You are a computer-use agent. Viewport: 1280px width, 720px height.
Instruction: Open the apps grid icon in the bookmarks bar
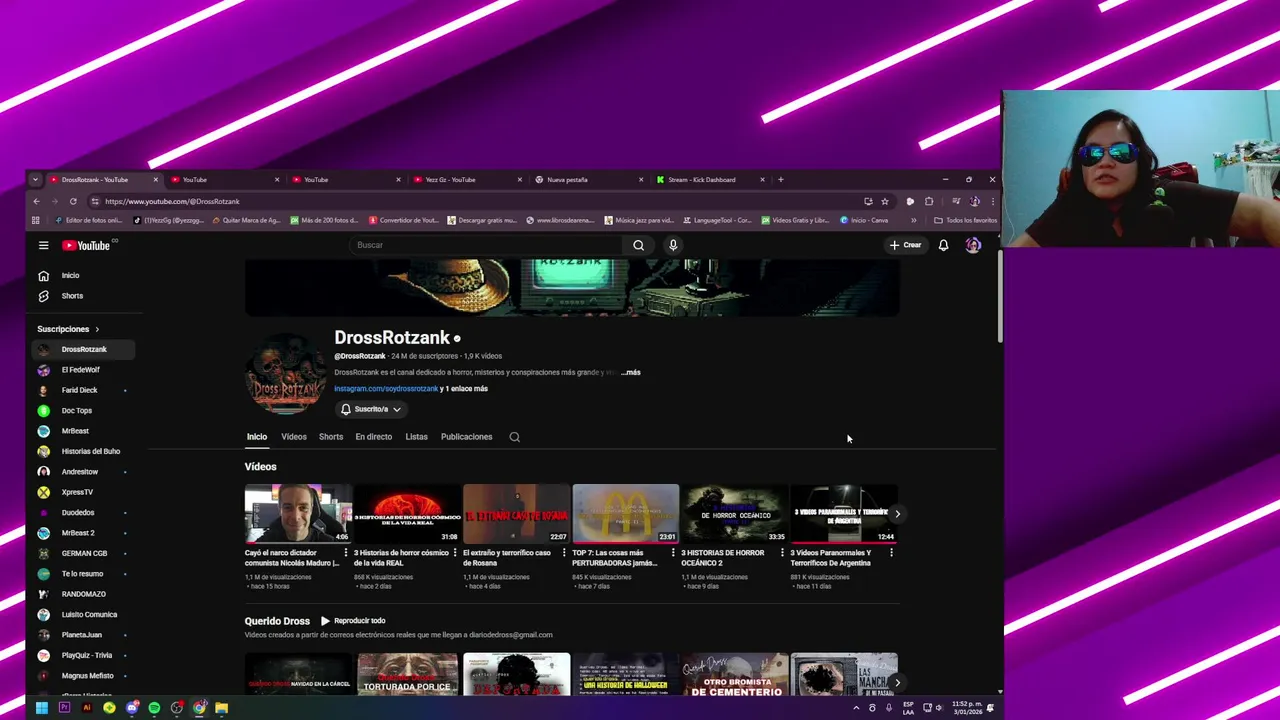click(36, 220)
